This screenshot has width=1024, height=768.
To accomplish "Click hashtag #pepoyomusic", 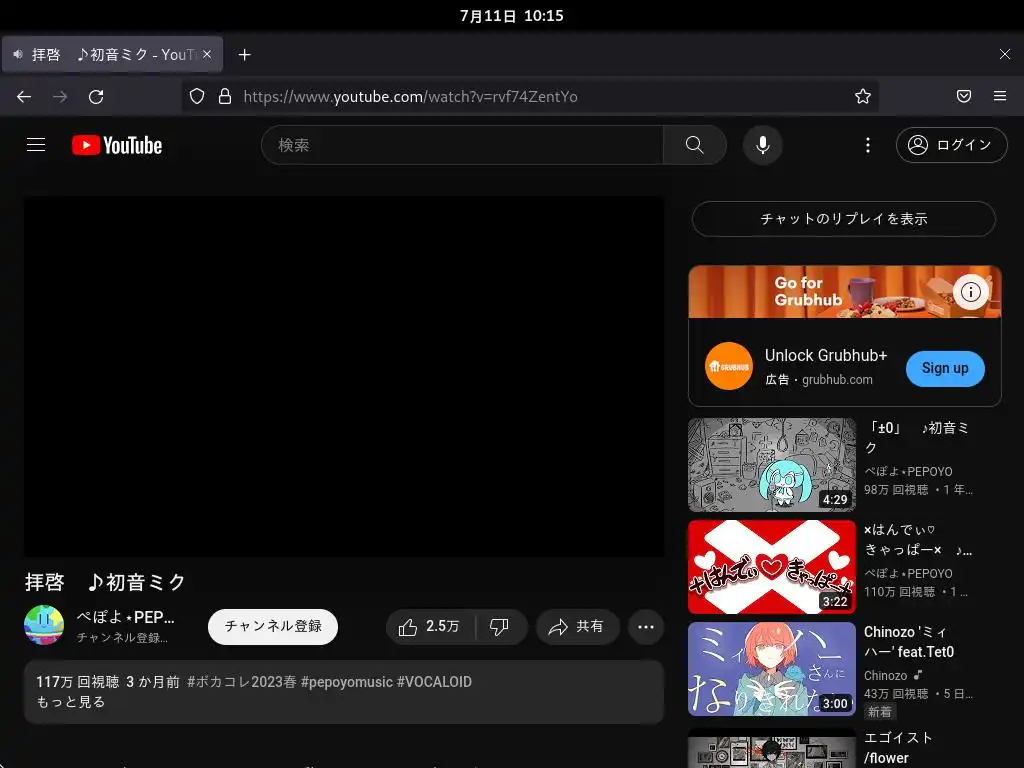I will tap(347, 682).
